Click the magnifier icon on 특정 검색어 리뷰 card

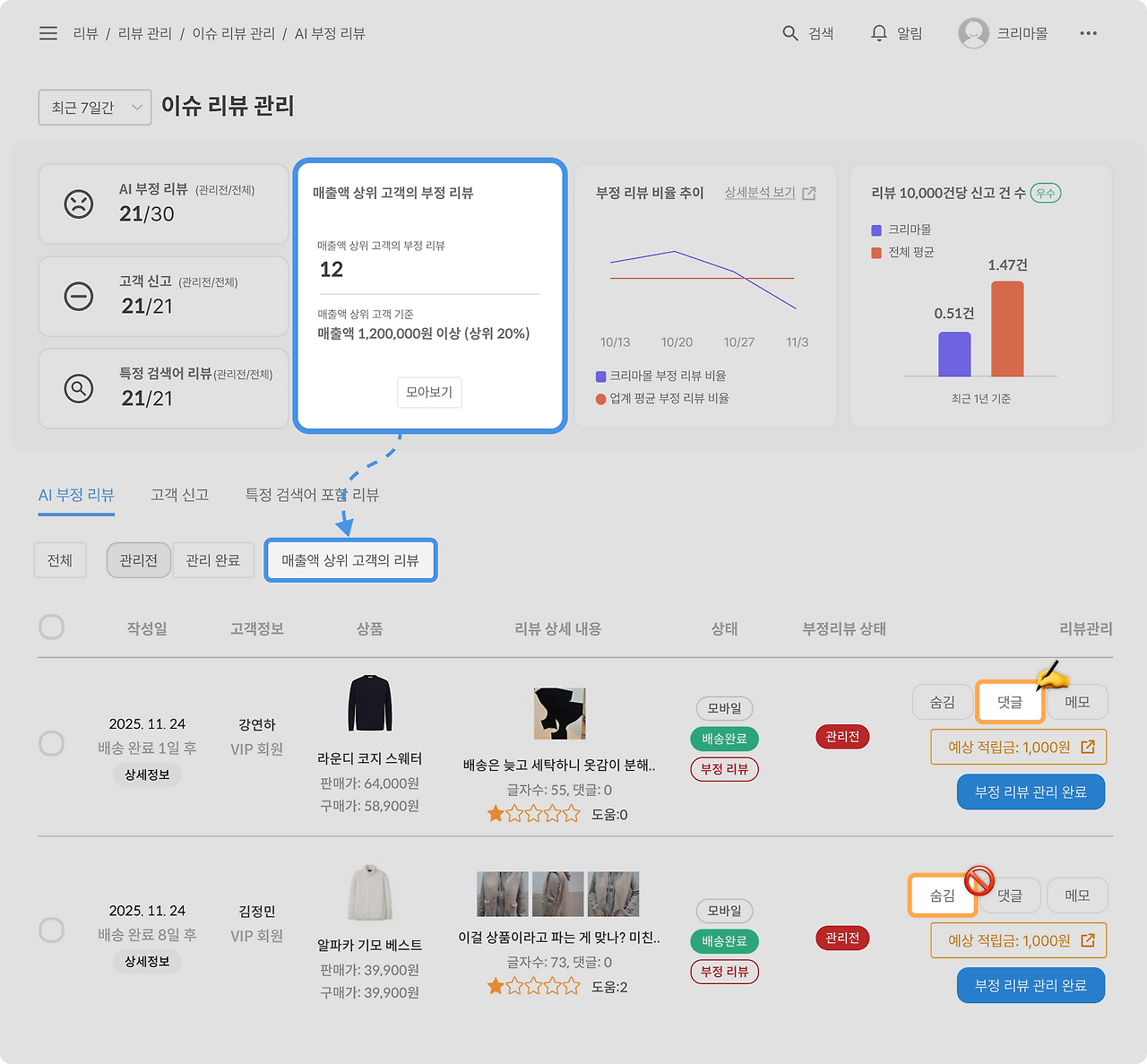pos(79,389)
